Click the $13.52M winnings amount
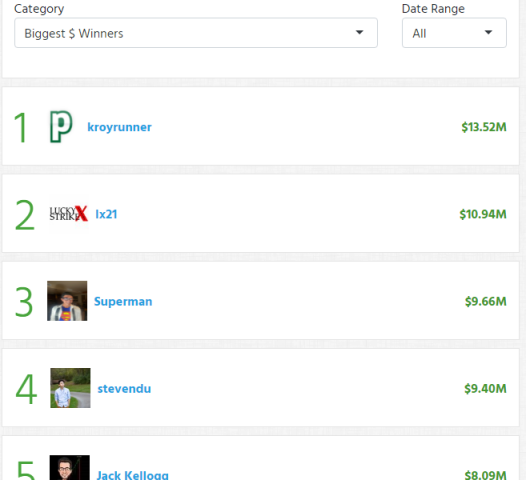The height and width of the screenshot is (480, 526). click(484, 127)
